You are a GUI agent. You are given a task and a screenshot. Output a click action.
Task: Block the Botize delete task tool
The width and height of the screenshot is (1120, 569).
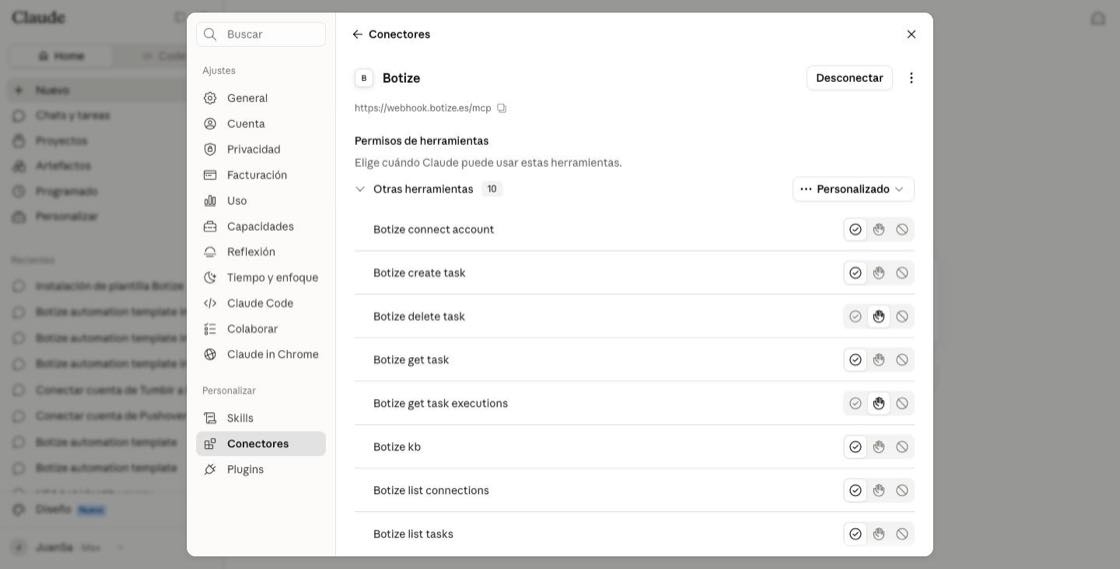coord(902,317)
